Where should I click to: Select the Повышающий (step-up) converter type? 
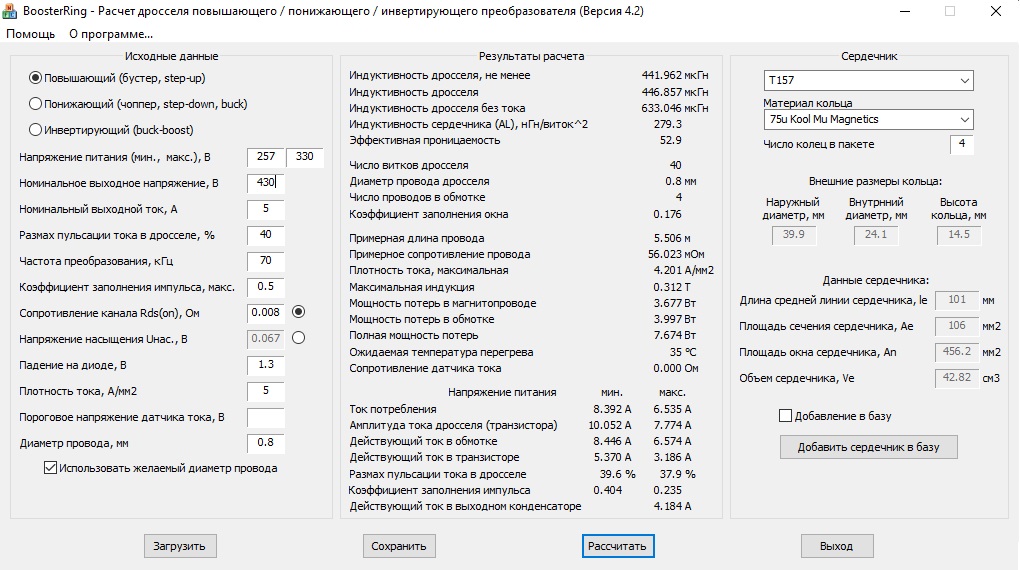[36, 78]
